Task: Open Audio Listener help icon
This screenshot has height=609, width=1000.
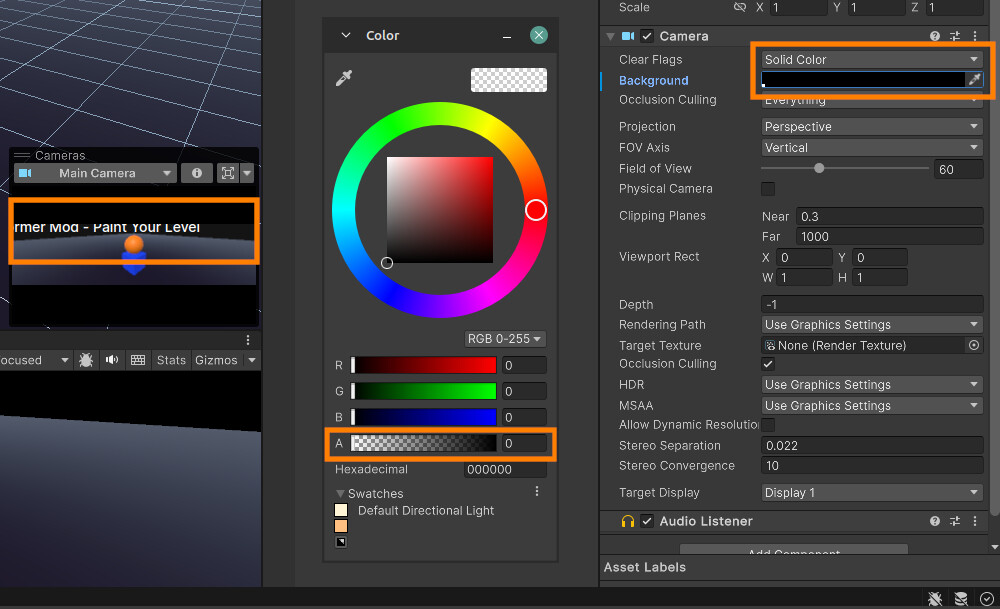Action: (x=934, y=521)
